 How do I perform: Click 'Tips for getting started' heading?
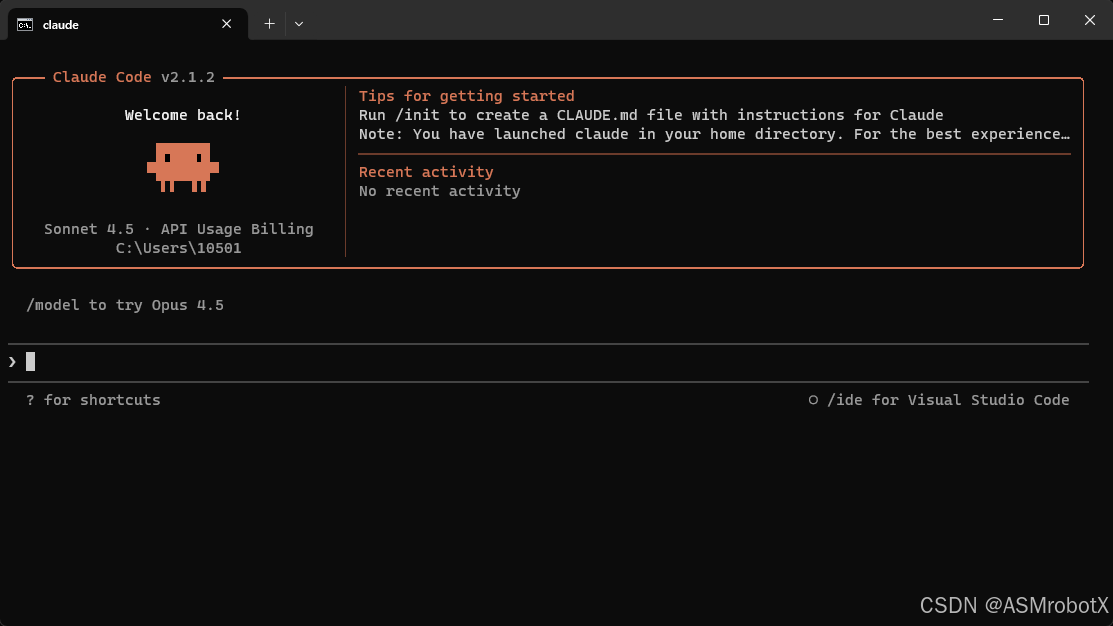pos(466,96)
